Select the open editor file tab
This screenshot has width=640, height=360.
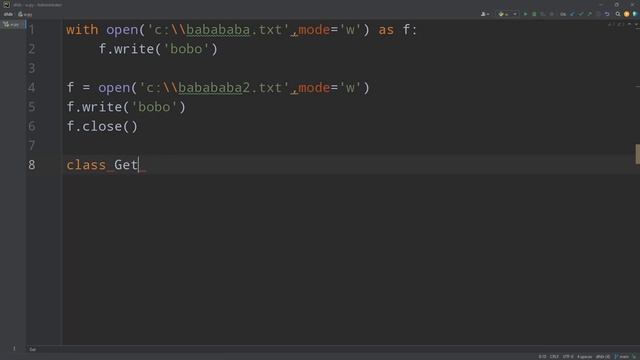12,24
